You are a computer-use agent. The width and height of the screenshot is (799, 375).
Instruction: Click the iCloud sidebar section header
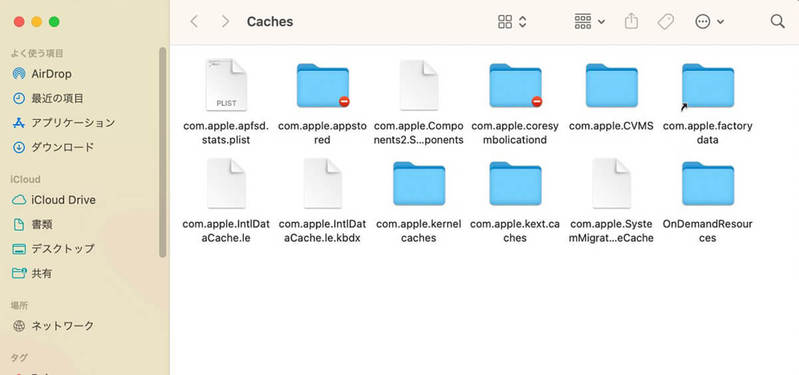[25, 179]
